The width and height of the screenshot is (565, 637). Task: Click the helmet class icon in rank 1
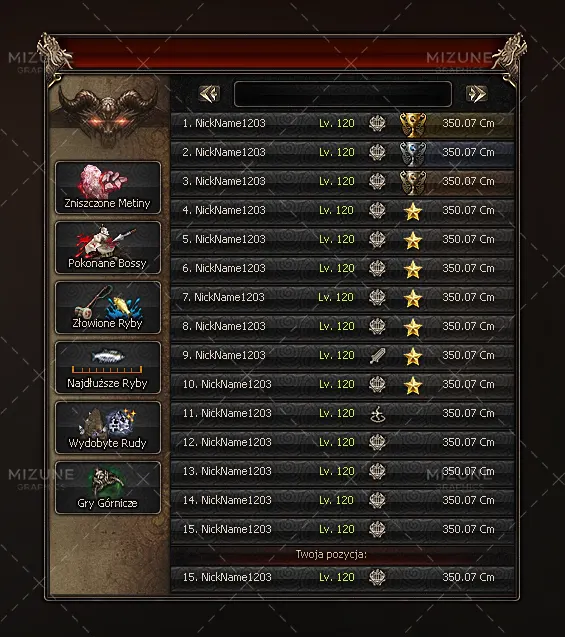click(x=377, y=124)
